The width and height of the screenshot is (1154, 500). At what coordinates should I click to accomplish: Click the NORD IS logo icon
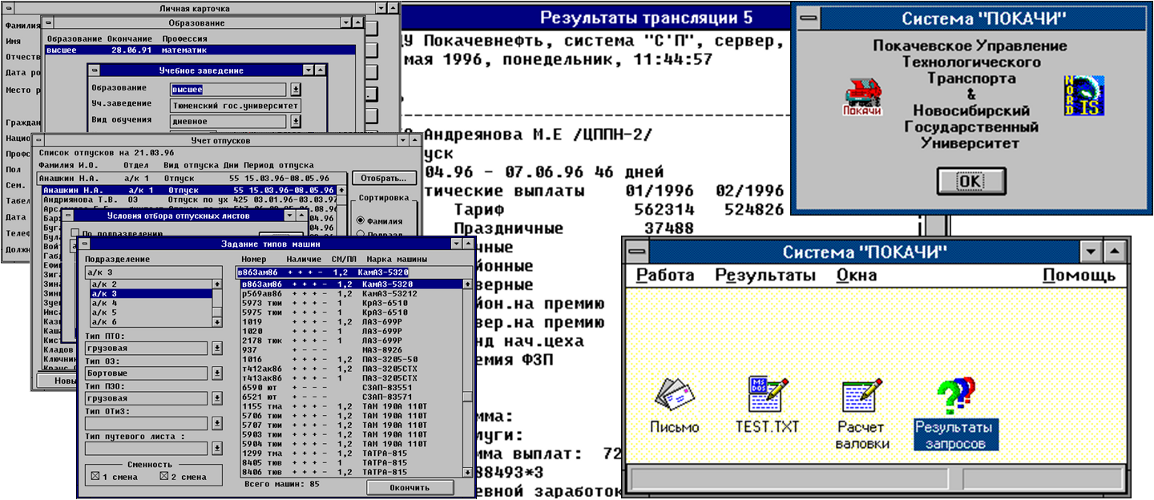(x=1083, y=96)
